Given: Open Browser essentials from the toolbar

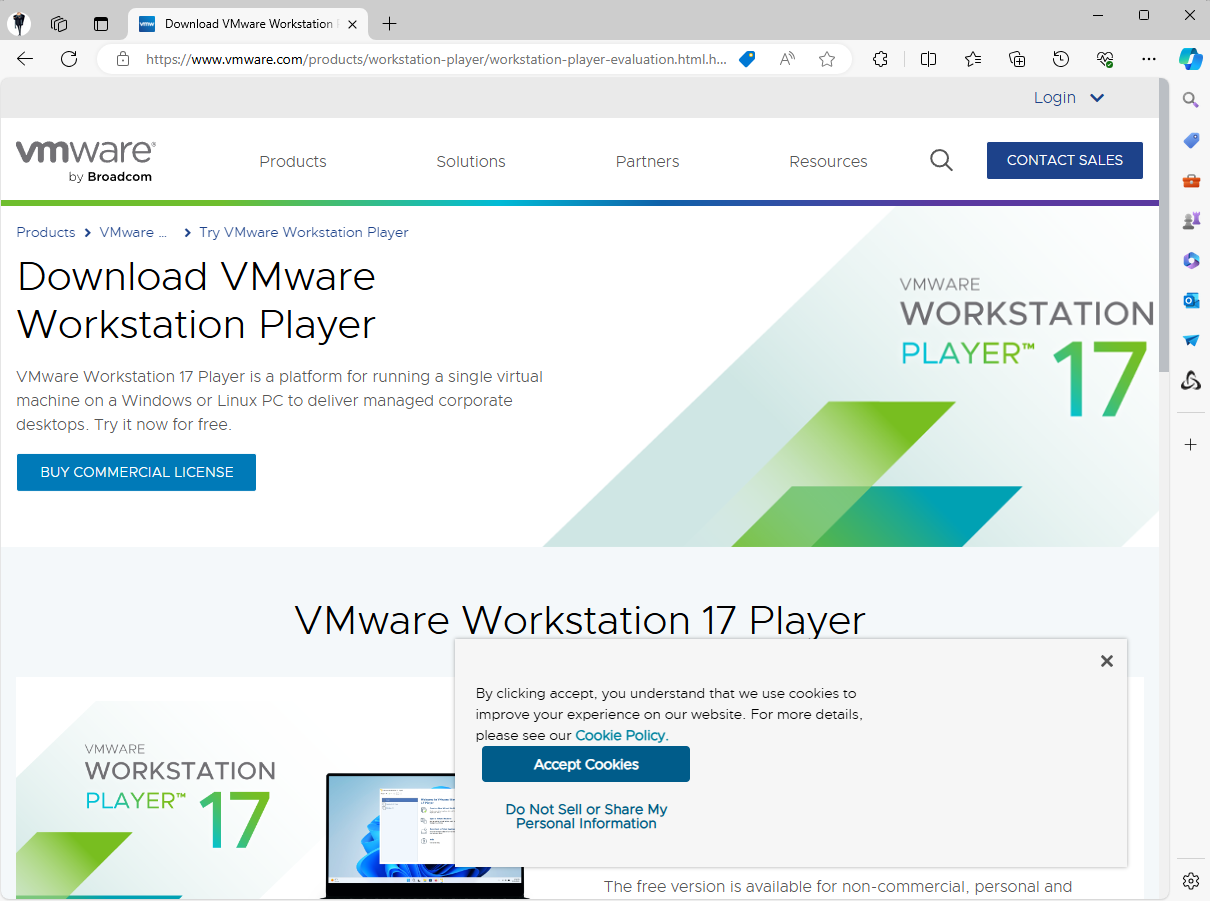Looking at the screenshot, I should pos(1105,59).
